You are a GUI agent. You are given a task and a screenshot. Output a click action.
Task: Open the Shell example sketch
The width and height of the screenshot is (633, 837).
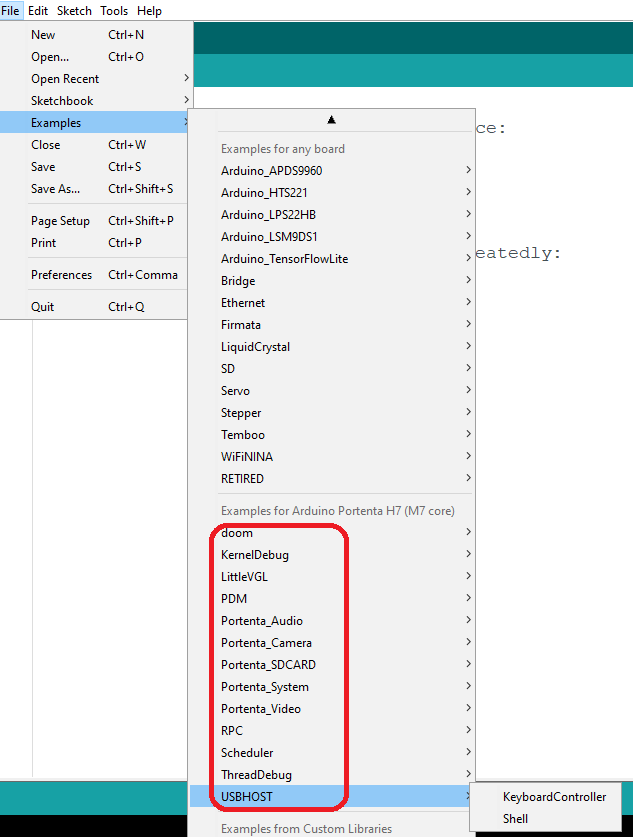545,818
